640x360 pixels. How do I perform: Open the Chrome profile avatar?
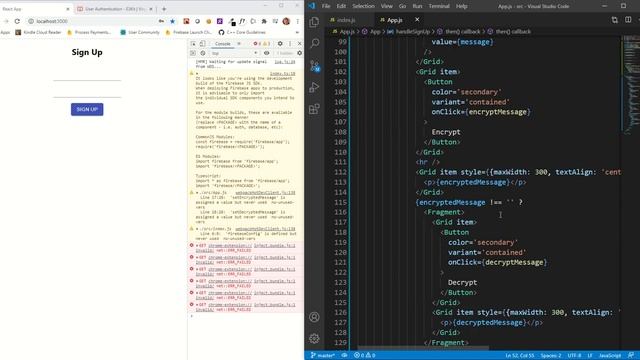point(286,21)
